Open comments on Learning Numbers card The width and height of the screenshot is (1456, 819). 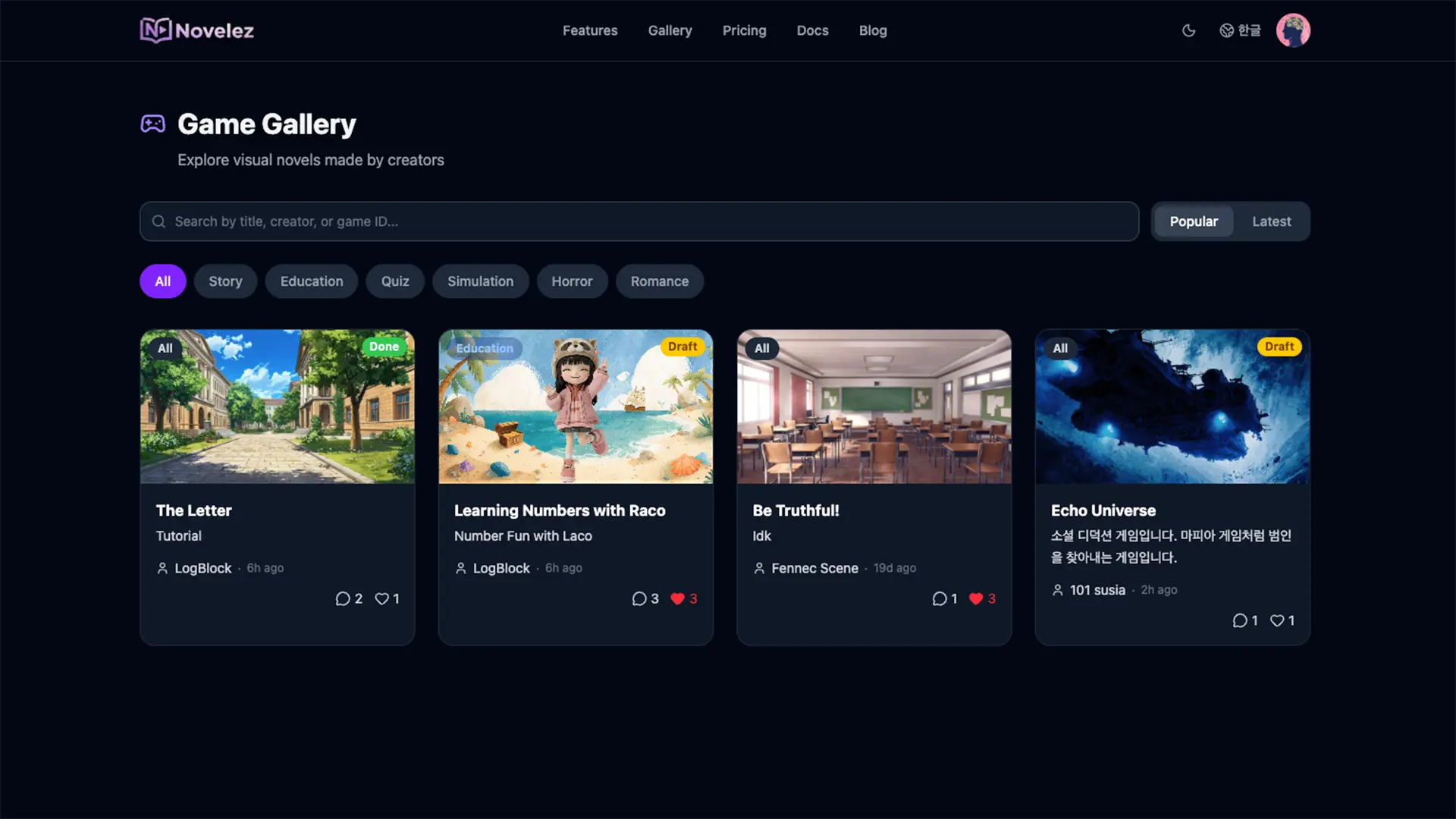coord(639,598)
